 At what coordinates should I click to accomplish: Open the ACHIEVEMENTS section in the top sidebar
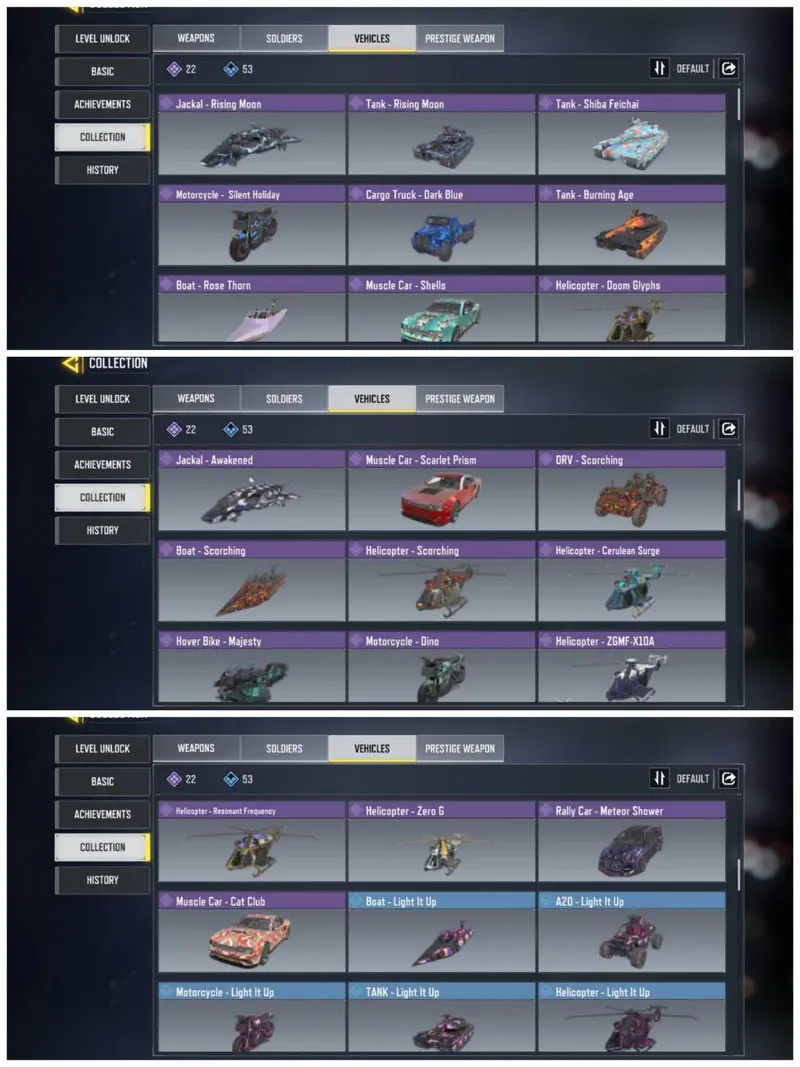coord(102,104)
